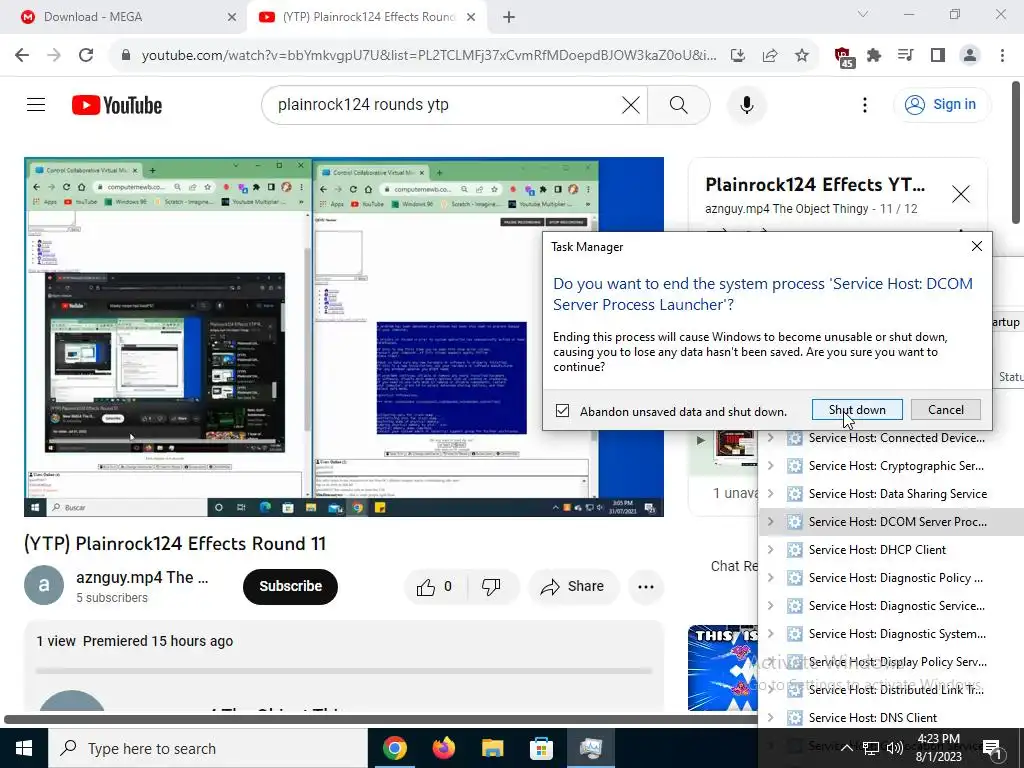Like the video with thumbs up
Screen dimensions: 1024x768
(435, 586)
